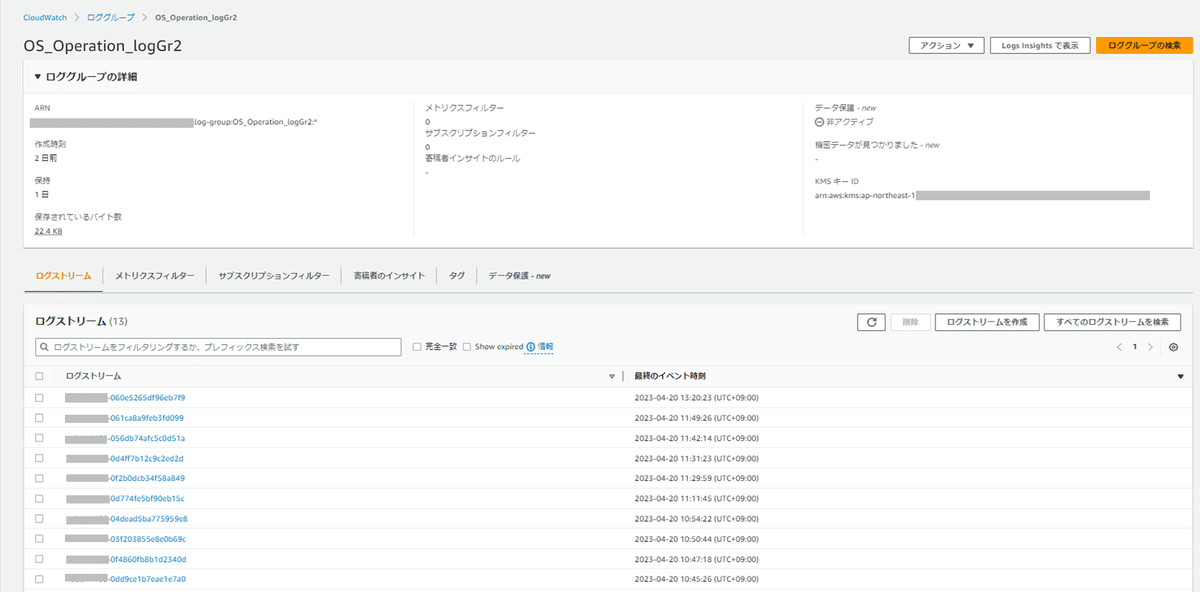Go to next page of log streams
The image size is (1200, 592).
pyautogui.click(x=1151, y=347)
